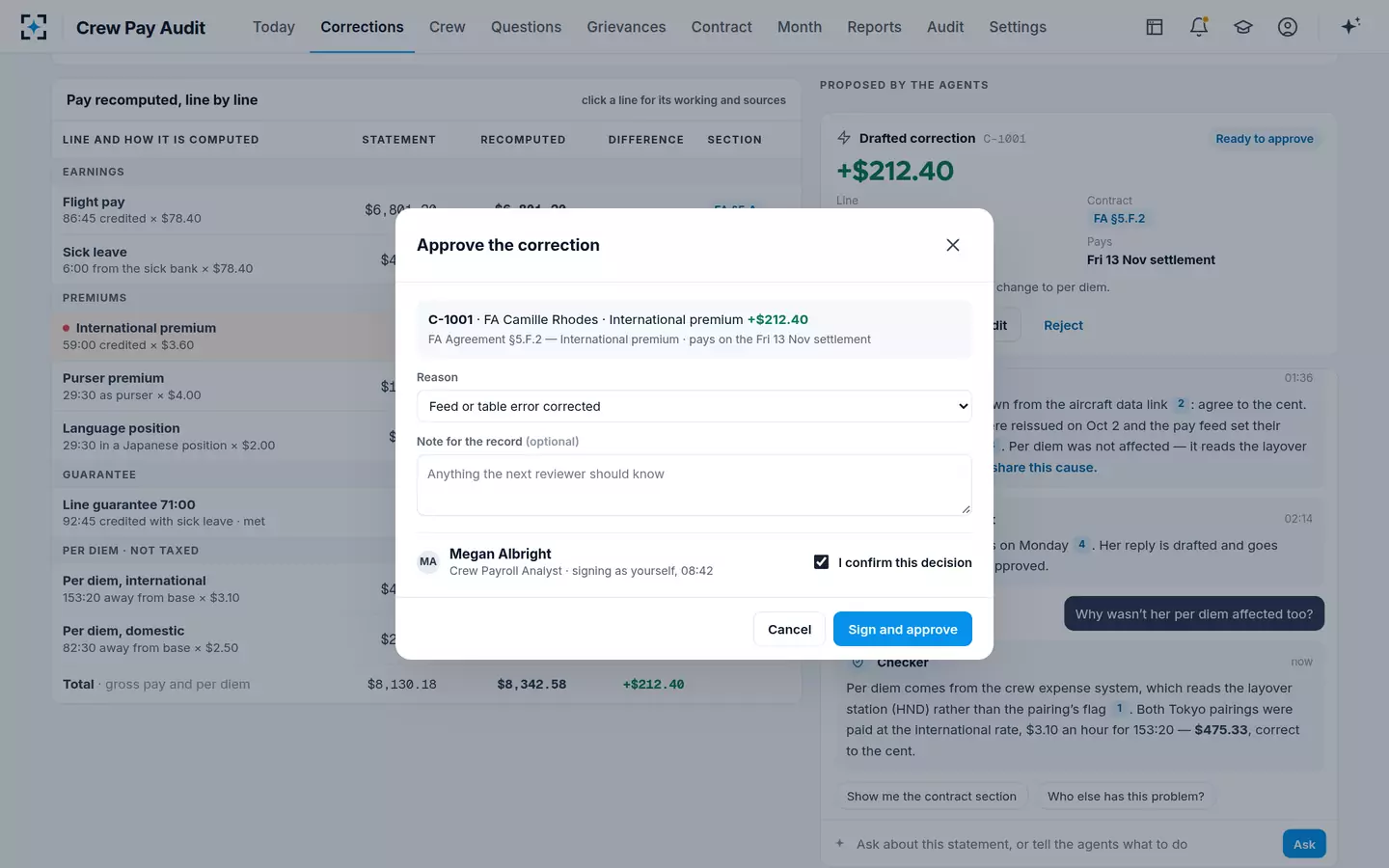Click the sparkle assistant icon

coord(1350,26)
